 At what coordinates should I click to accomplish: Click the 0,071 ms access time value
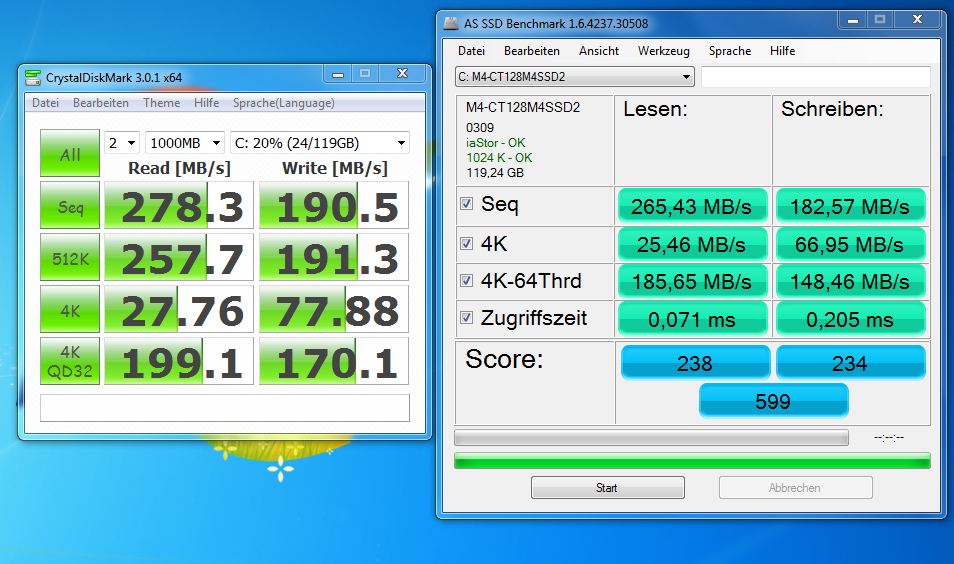tap(692, 319)
